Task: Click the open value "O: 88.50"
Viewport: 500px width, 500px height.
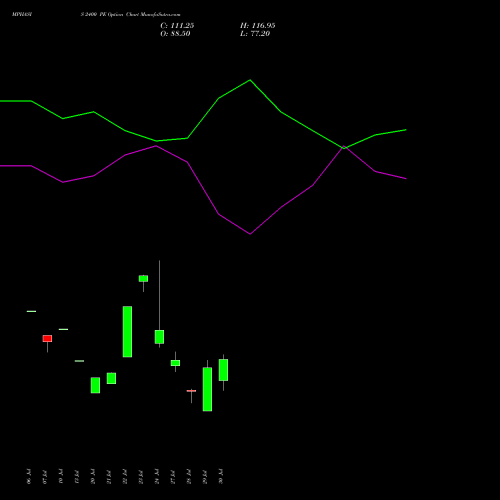Action: [175, 34]
